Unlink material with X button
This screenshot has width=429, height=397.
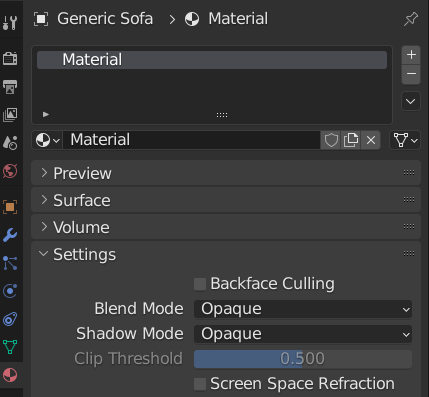(371, 140)
